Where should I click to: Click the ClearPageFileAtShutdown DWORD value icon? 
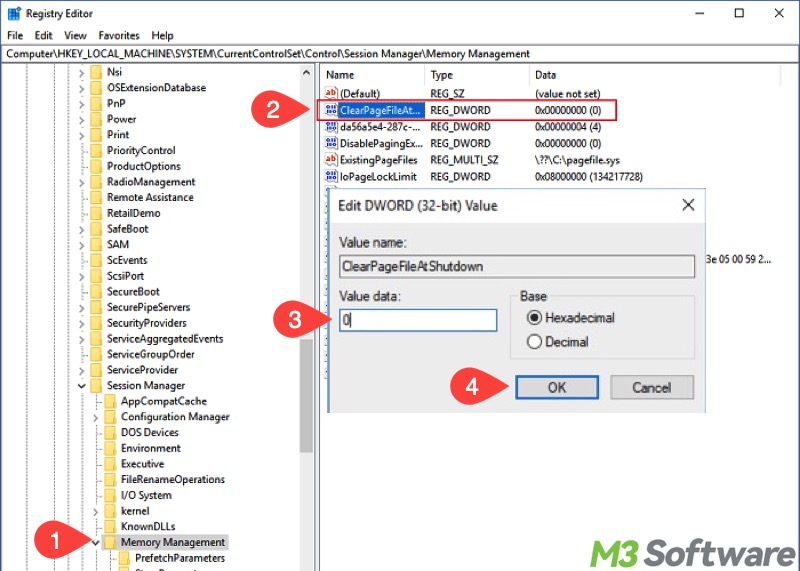[332, 110]
